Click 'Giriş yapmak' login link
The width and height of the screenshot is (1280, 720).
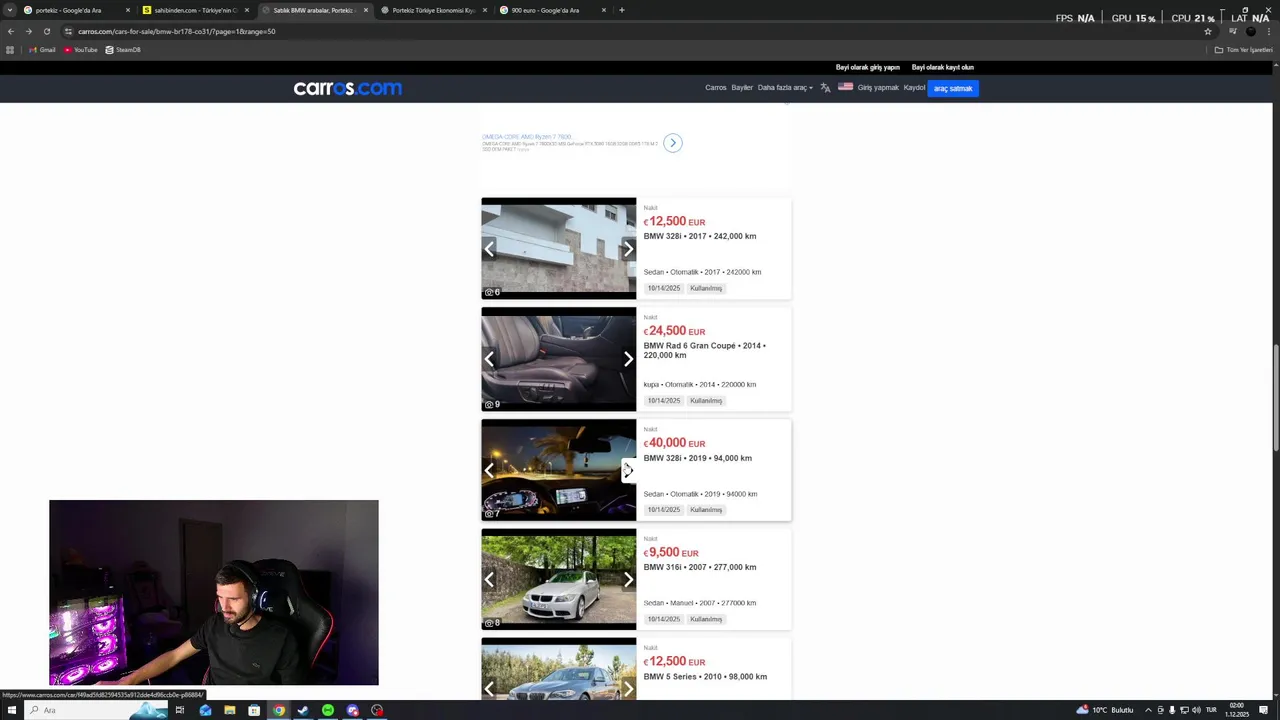click(x=878, y=88)
